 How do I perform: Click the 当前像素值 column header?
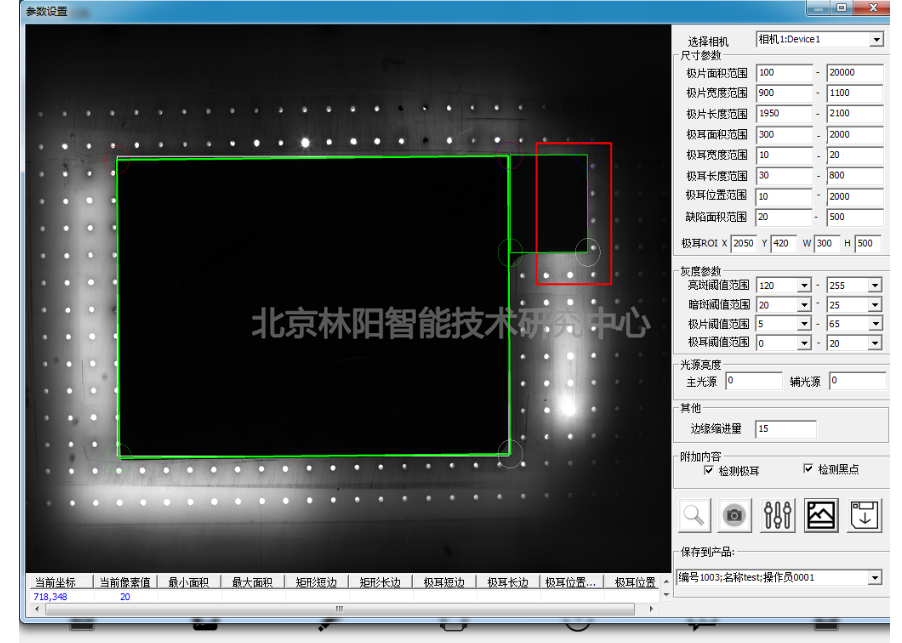point(124,582)
